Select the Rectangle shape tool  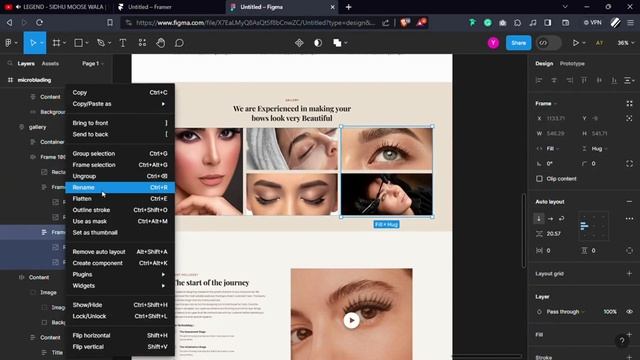78,43
